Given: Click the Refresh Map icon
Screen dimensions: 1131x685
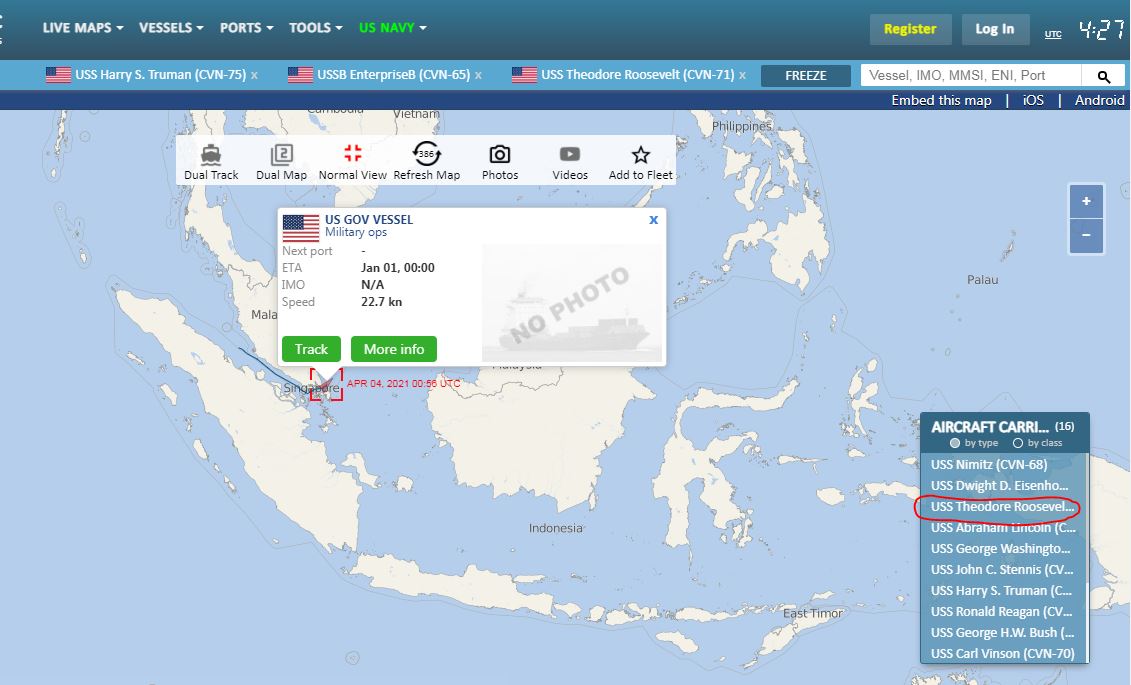Looking at the screenshot, I should 426,154.
